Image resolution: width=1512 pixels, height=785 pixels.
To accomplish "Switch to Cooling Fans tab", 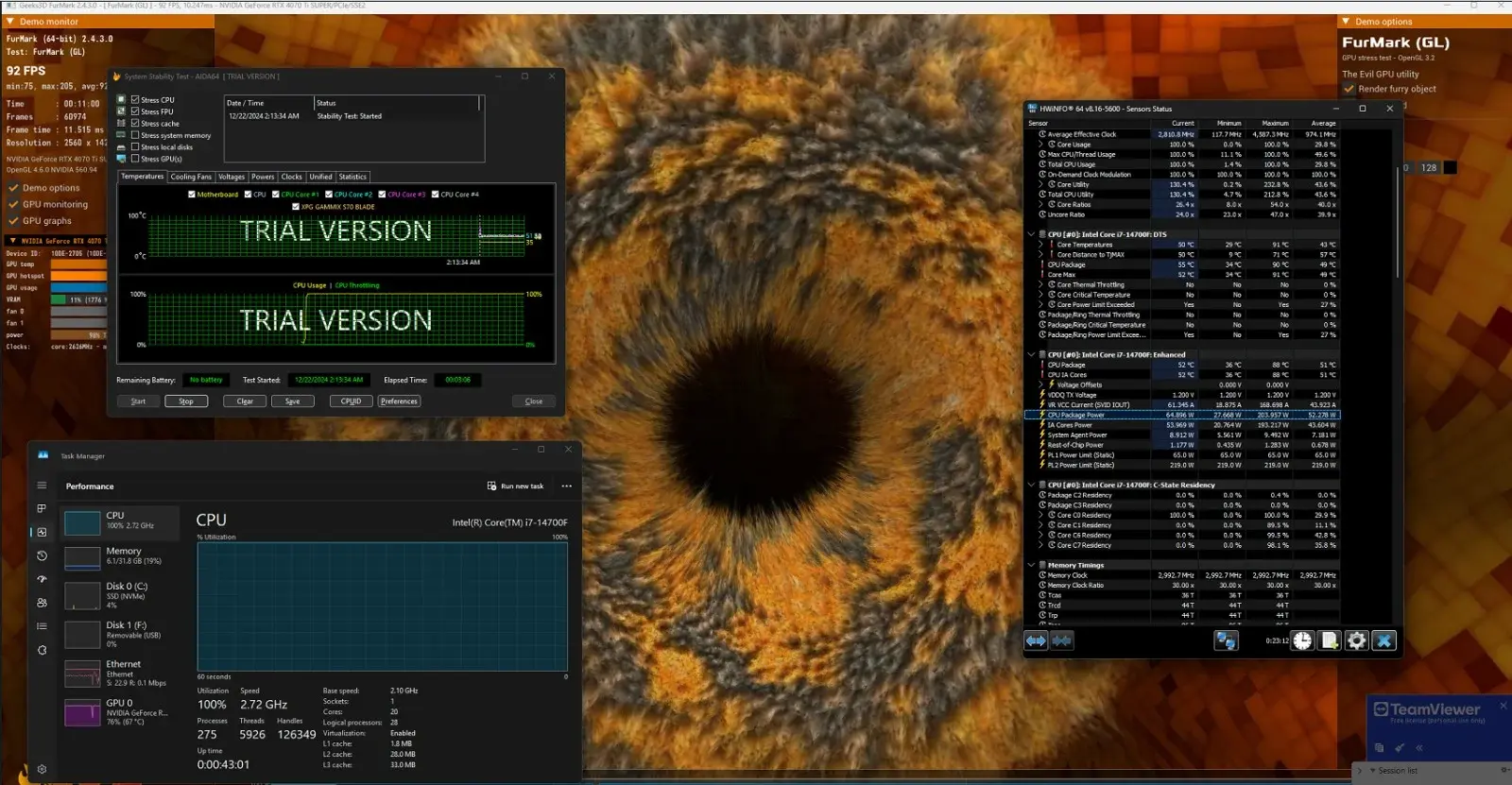I will 191,177.
